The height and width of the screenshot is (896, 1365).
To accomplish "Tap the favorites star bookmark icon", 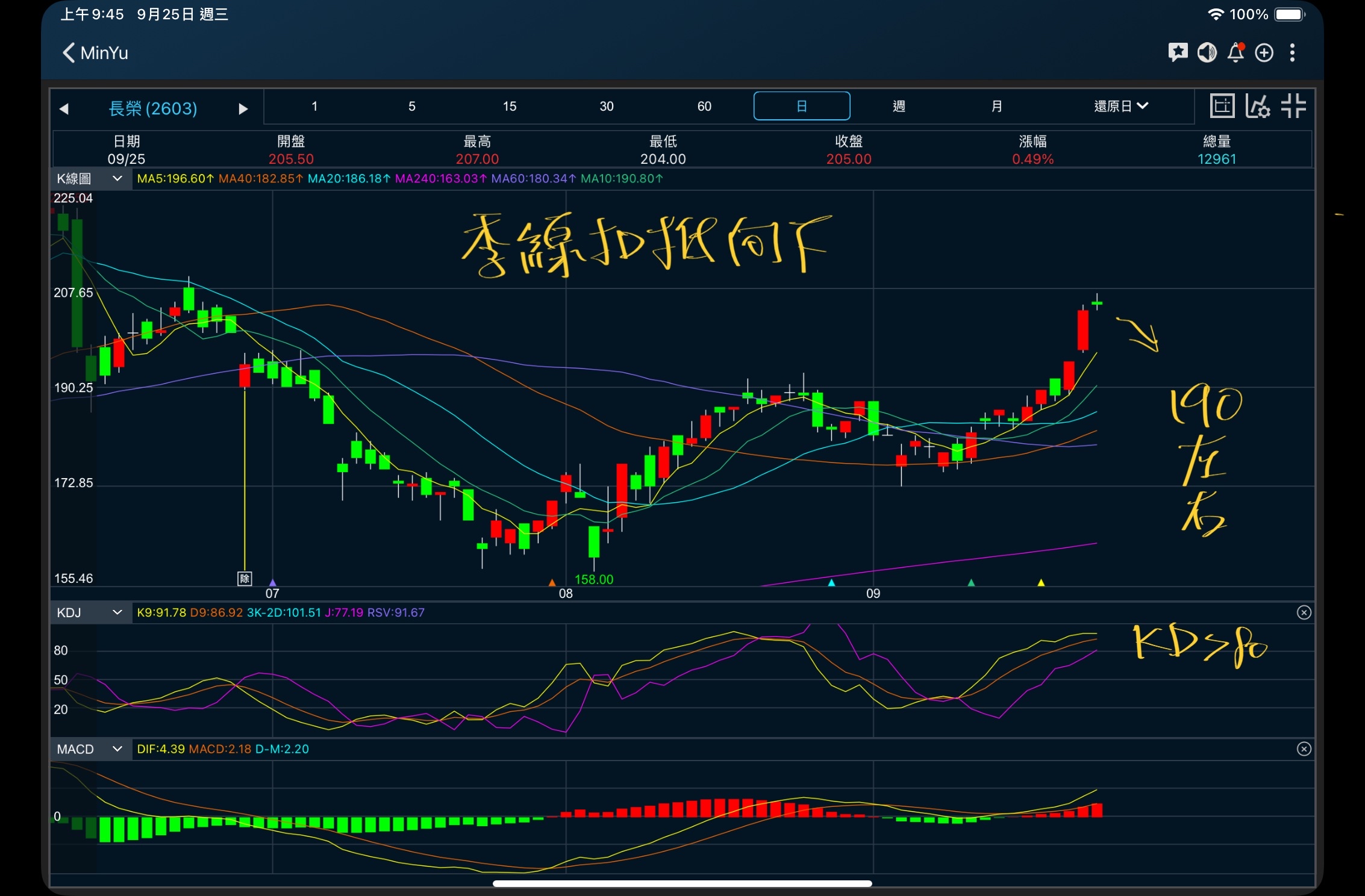I will 1178,53.
